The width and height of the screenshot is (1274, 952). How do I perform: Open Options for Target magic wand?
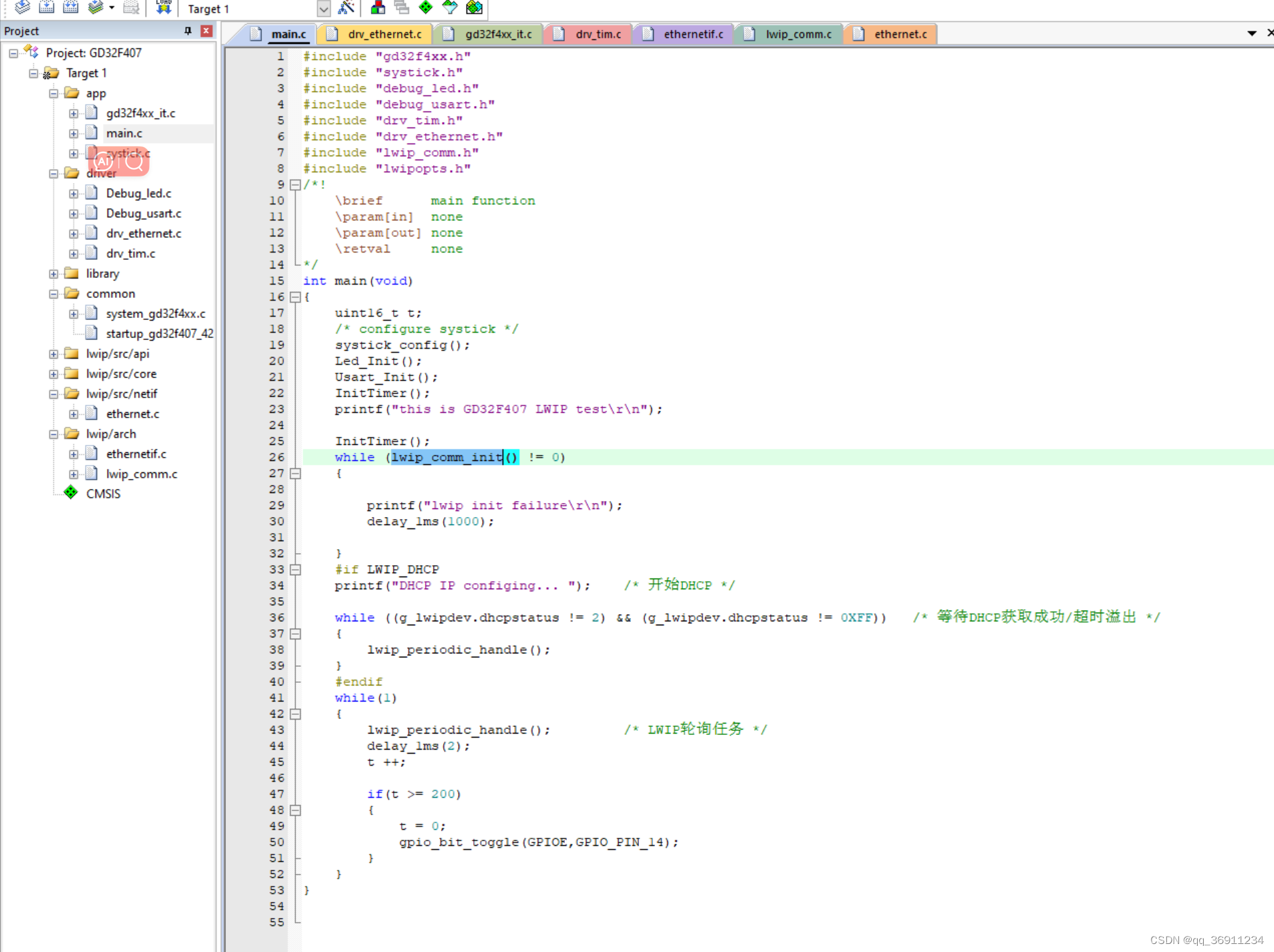click(348, 8)
